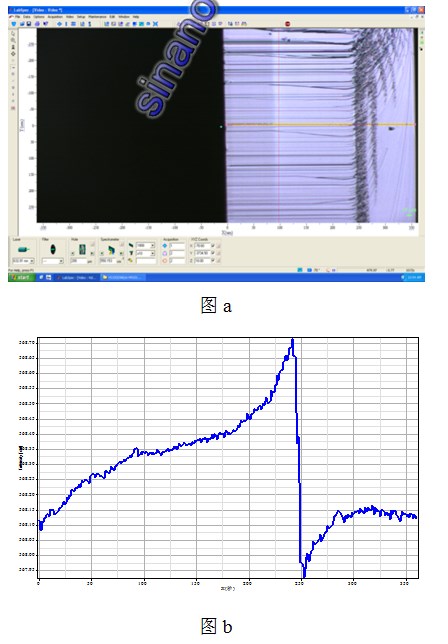This screenshot has height=644, width=448.
Task: Toggle the Y coordinate checkbox
Action: coord(213,253)
